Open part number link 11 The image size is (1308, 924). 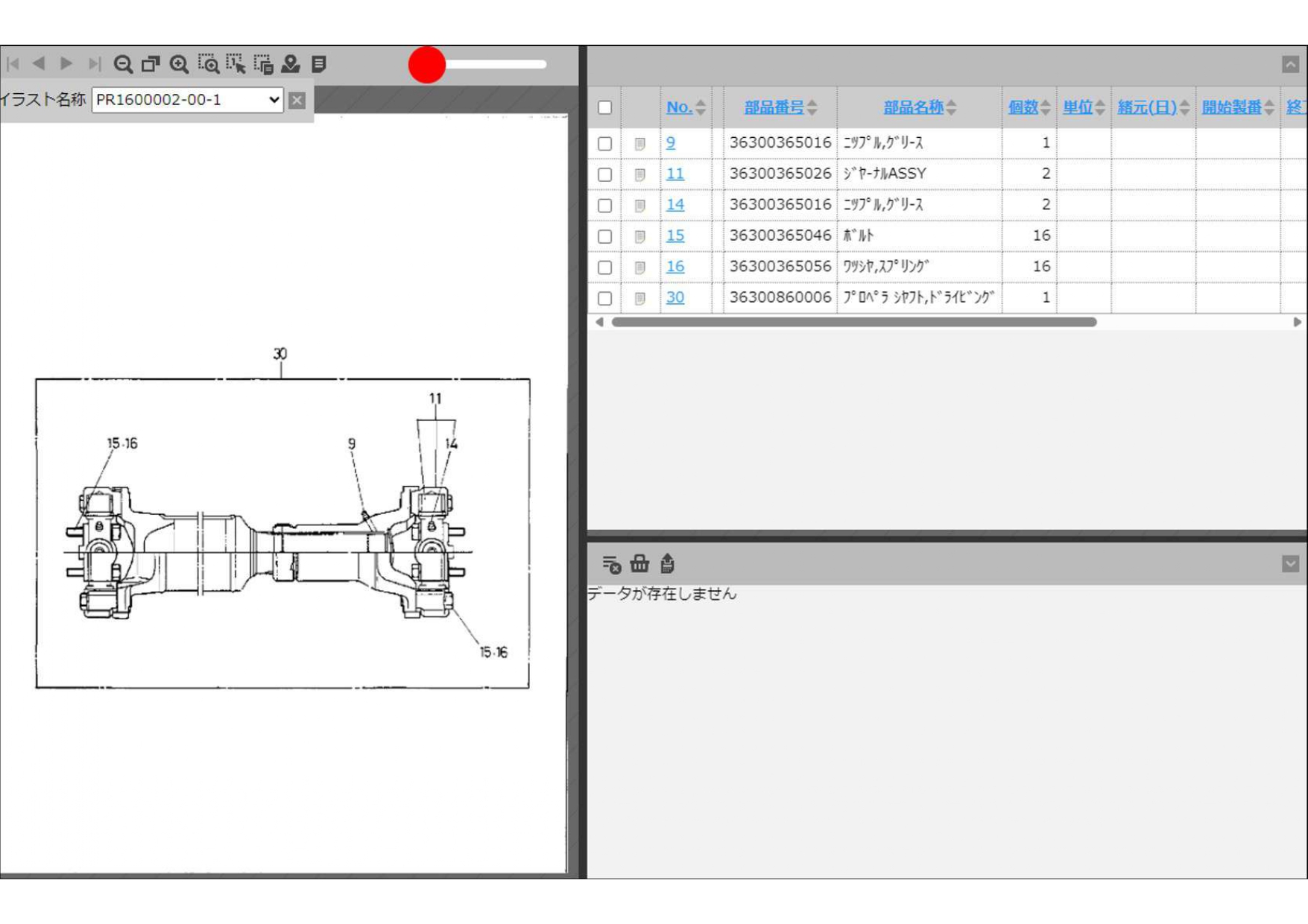tap(675, 174)
